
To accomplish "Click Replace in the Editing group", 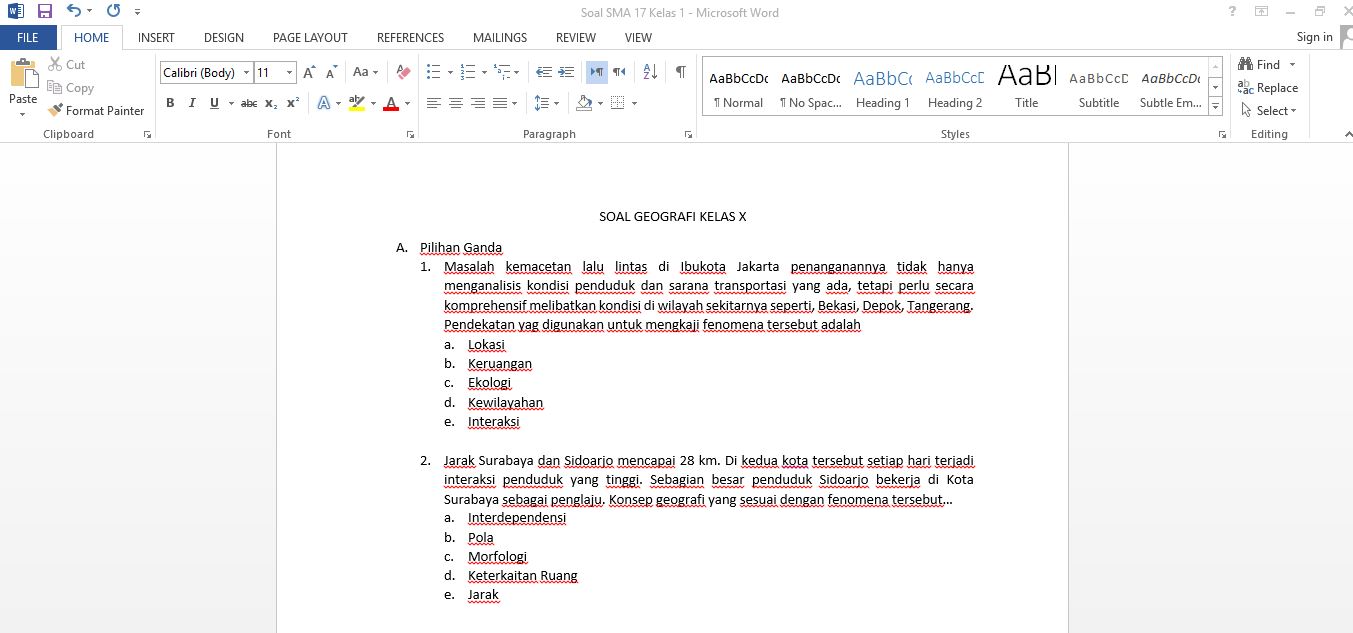I will (x=1268, y=88).
